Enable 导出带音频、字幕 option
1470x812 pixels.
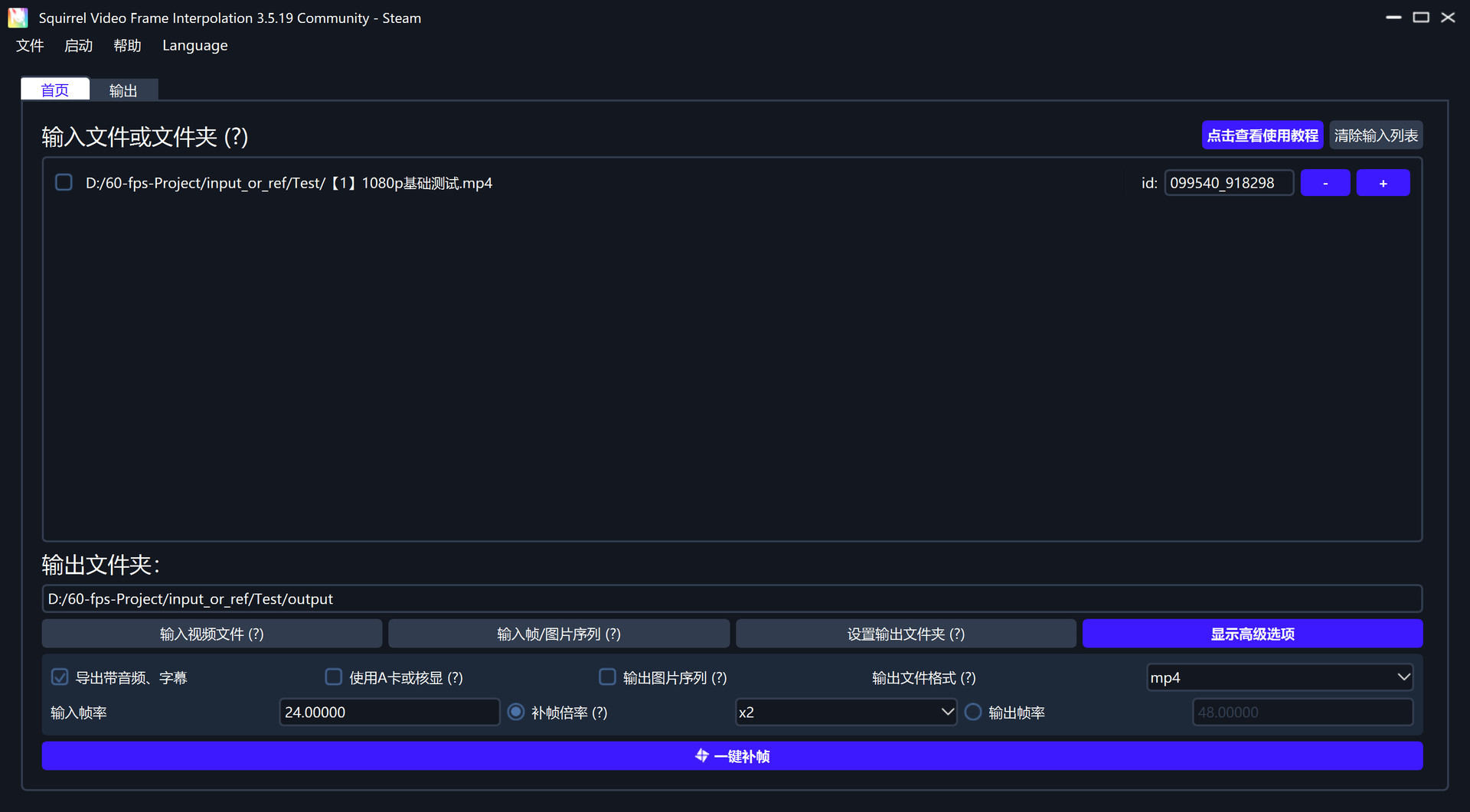[x=60, y=677]
